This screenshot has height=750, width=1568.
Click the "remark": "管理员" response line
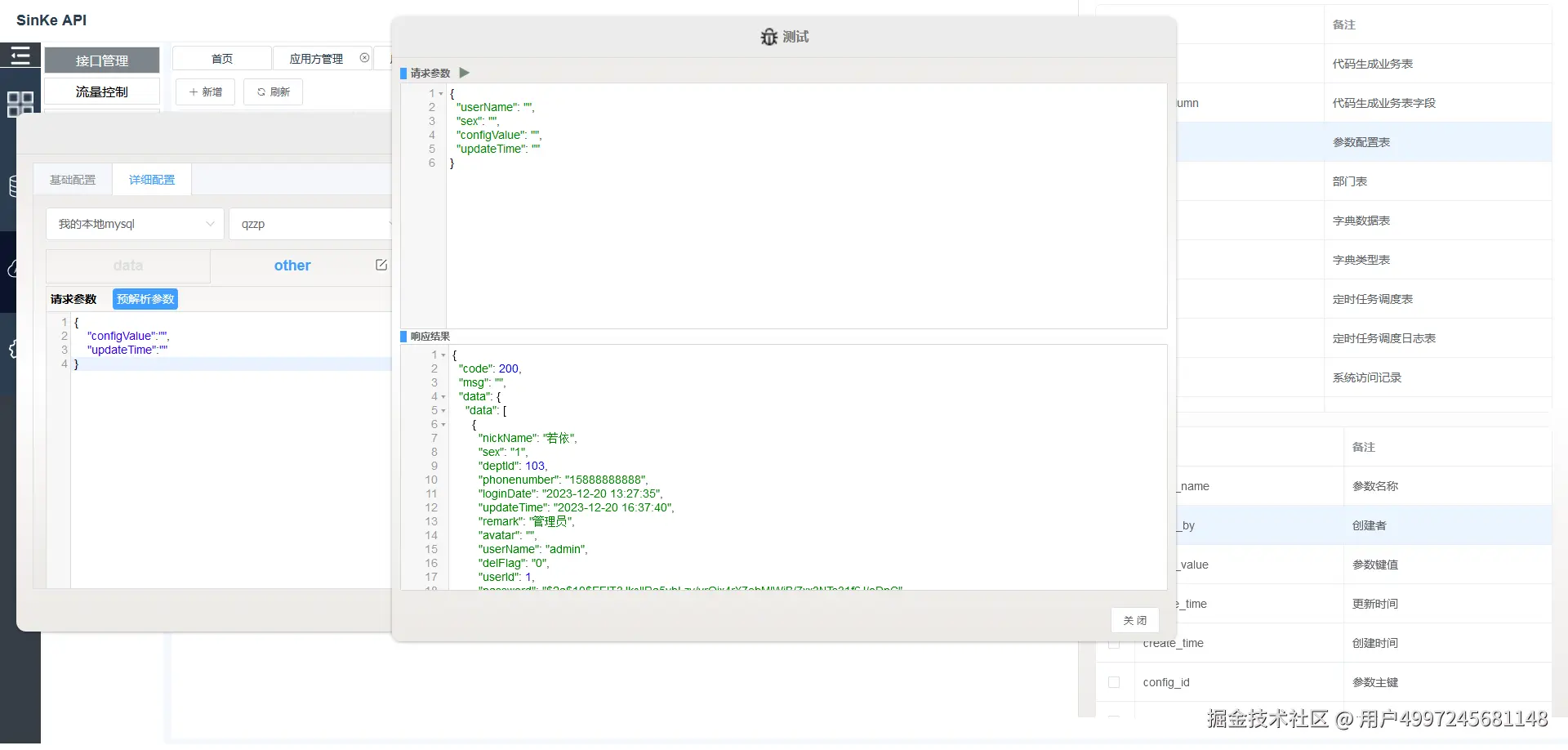point(527,521)
